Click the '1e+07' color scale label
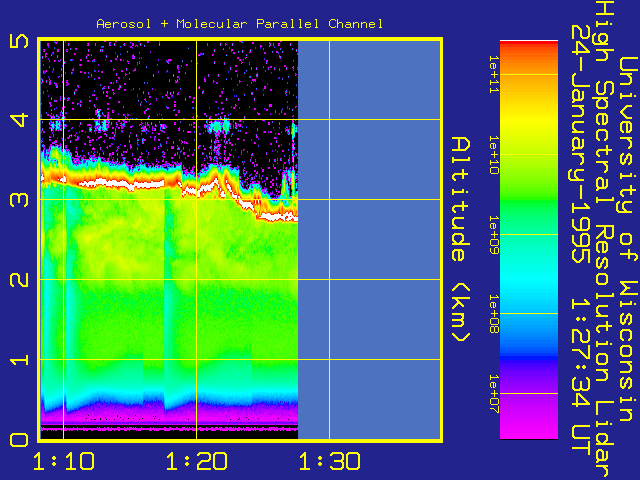This screenshot has width=640, height=480. [x=494, y=394]
